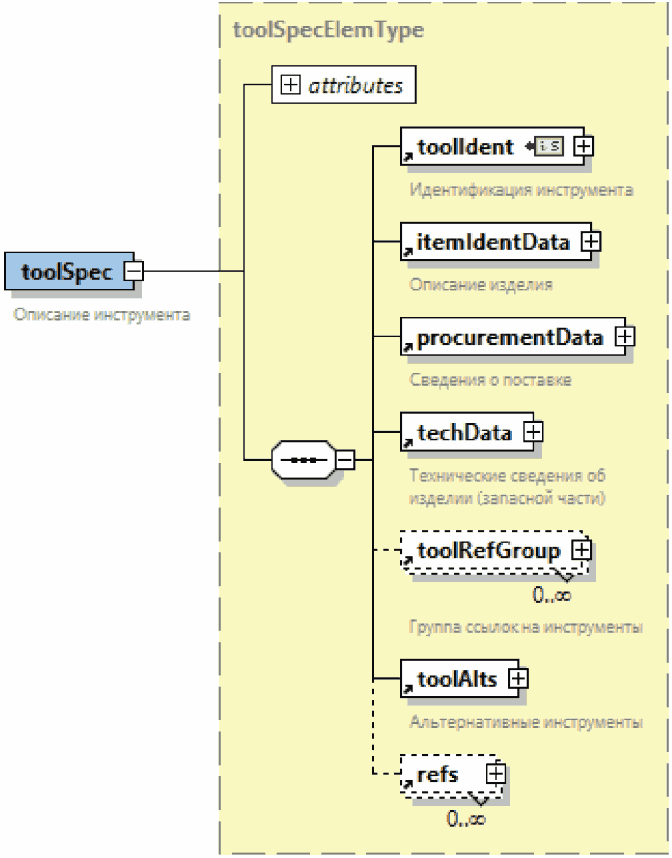Viewport: 672px width, 858px height.
Task: Expand the techData element
Action: (533, 432)
